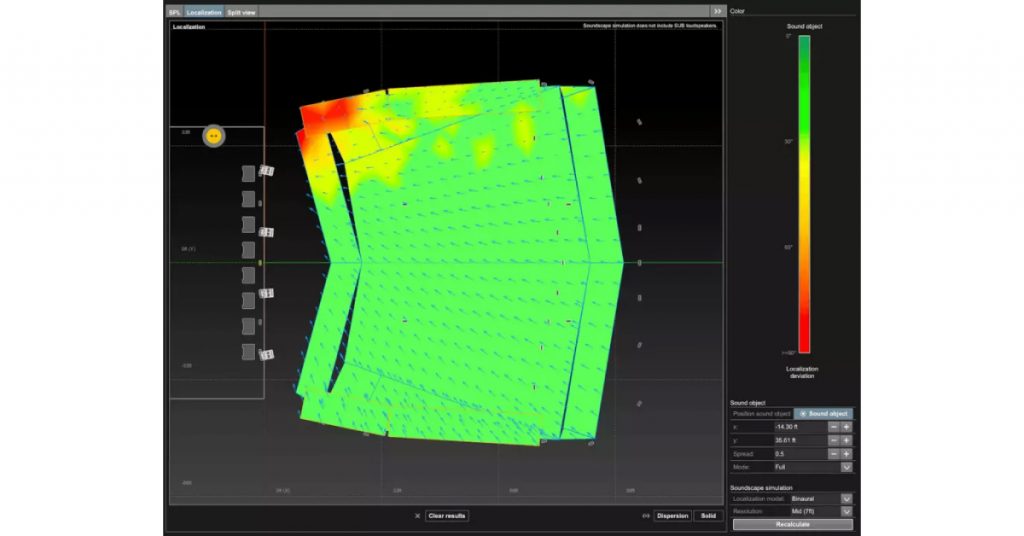Click the Clear results button
Image resolution: width=1024 pixels, height=536 pixels.
(x=447, y=516)
